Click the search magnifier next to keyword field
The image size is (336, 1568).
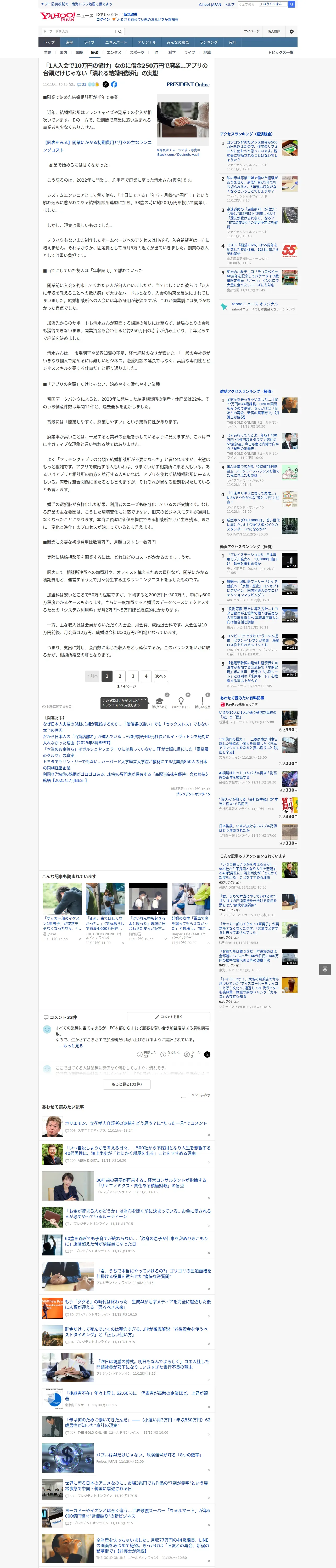pos(120,32)
